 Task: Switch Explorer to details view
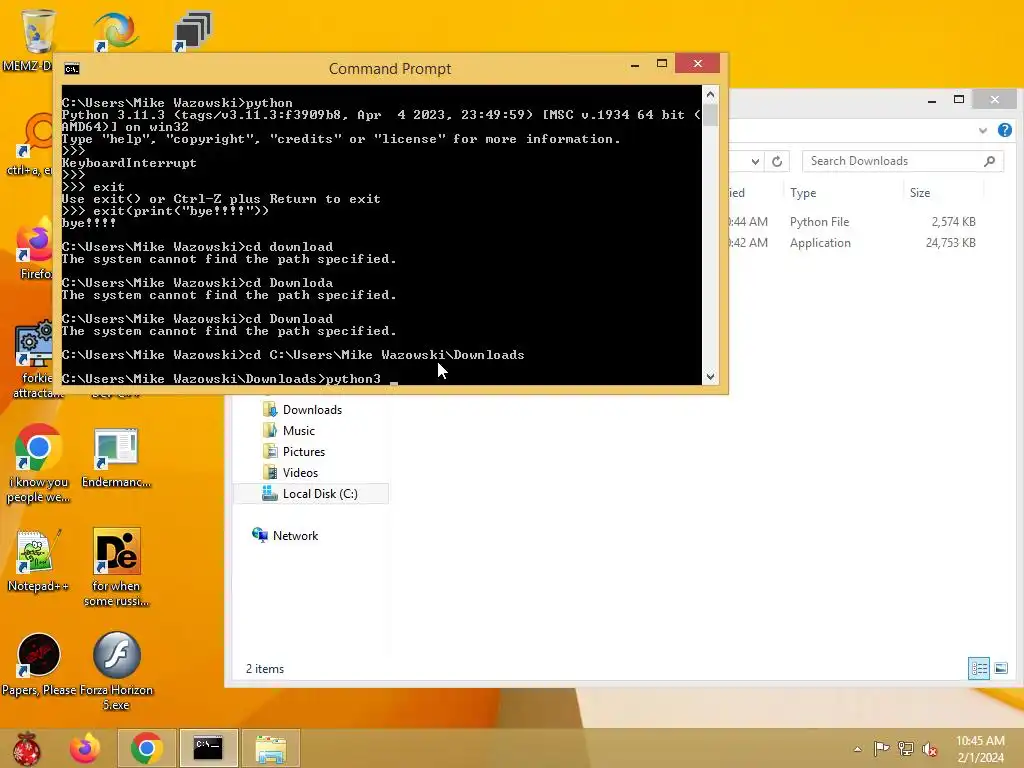(x=979, y=668)
